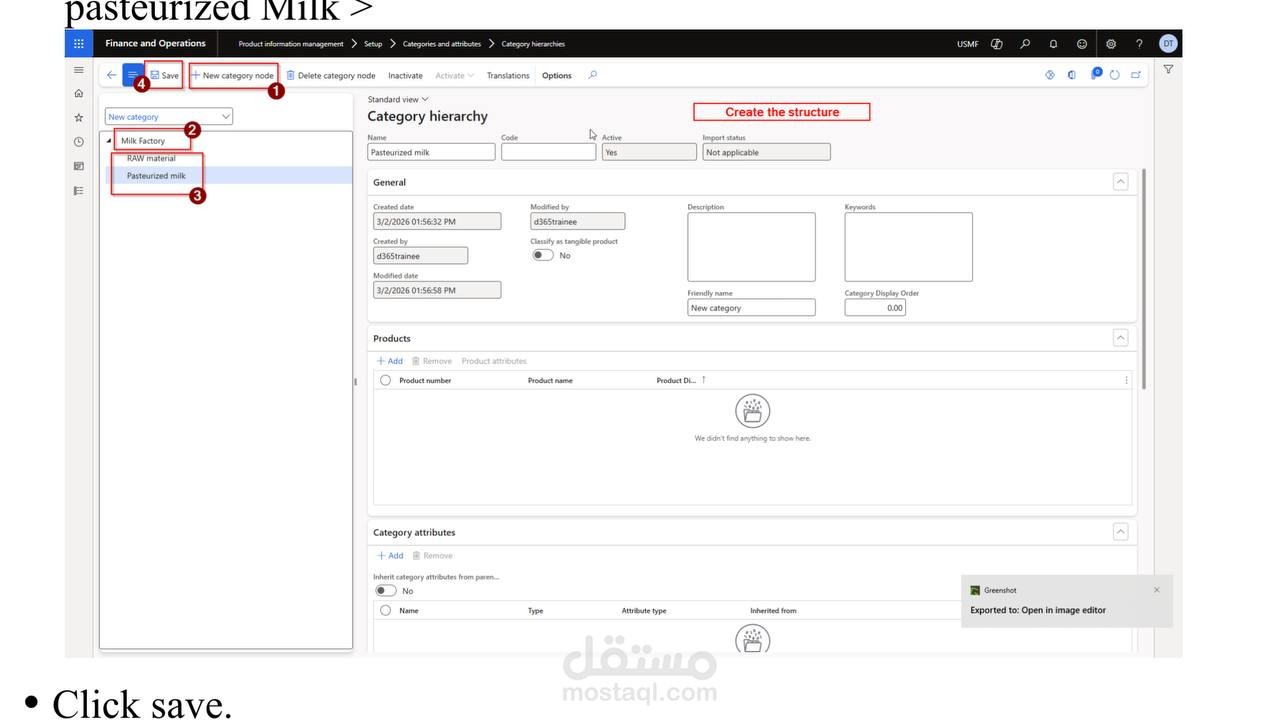Collapse the General section
1280x720 pixels.
pyautogui.click(x=1120, y=182)
